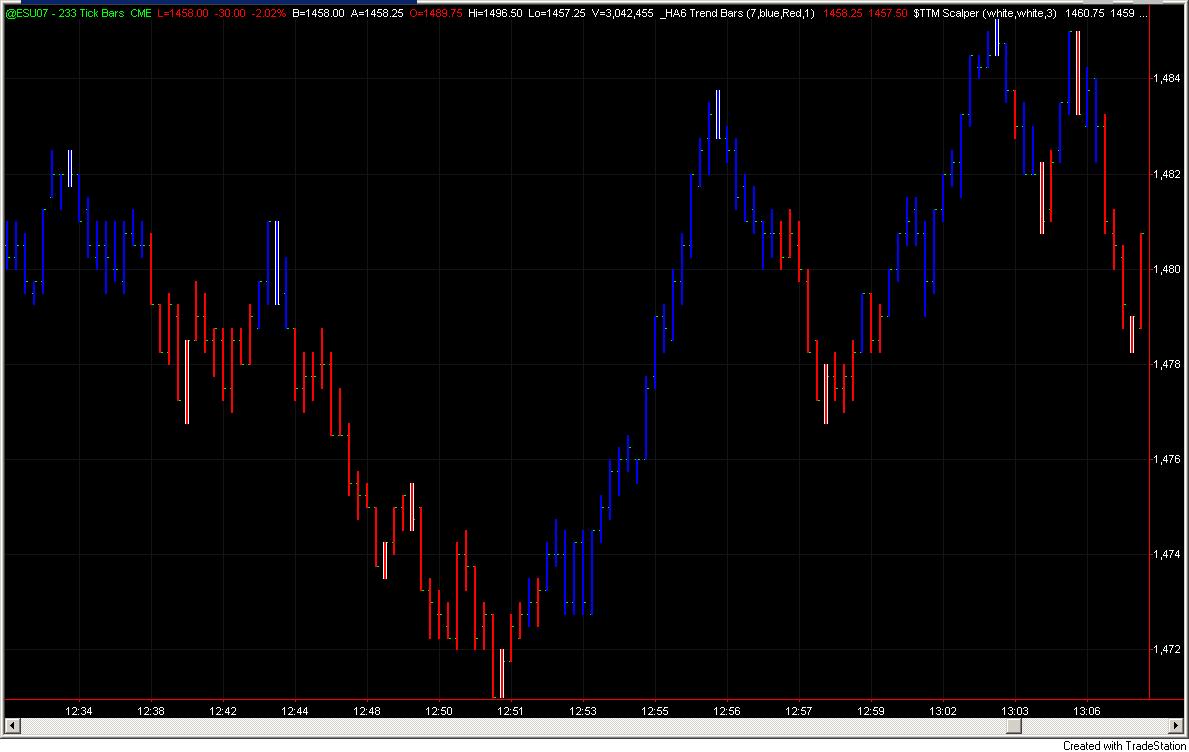Click the Created with TradeStation caption
Viewport: 1189px width, 752px height.
[x=1124, y=746]
